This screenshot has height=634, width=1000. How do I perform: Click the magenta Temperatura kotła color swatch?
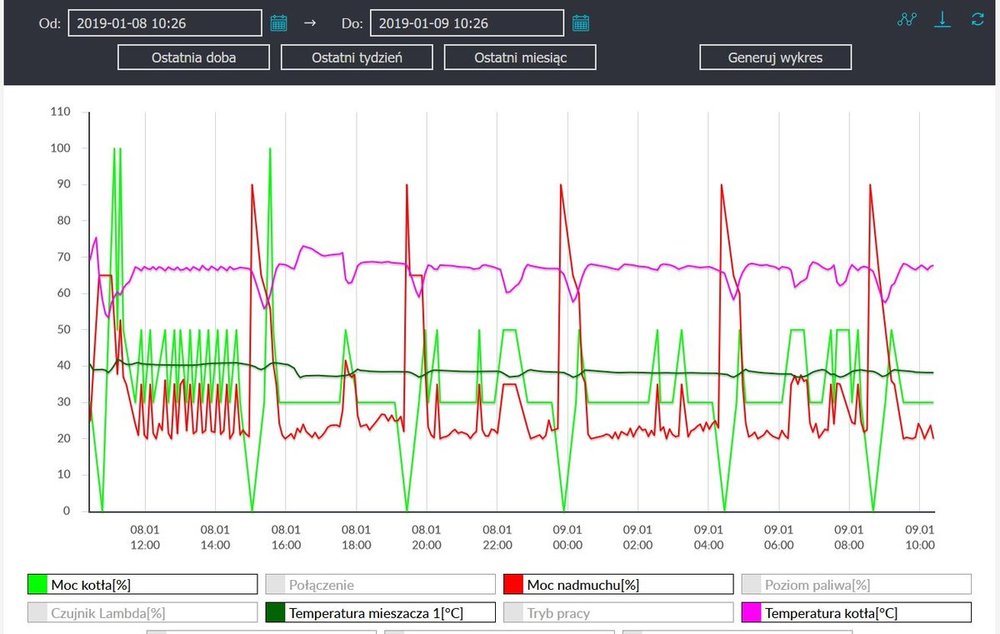click(751, 612)
